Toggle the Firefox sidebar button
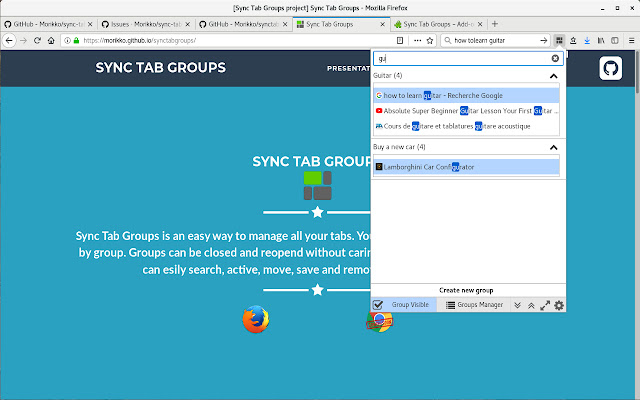Image resolution: width=640 pixels, height=400 pixels. point(615,40)
